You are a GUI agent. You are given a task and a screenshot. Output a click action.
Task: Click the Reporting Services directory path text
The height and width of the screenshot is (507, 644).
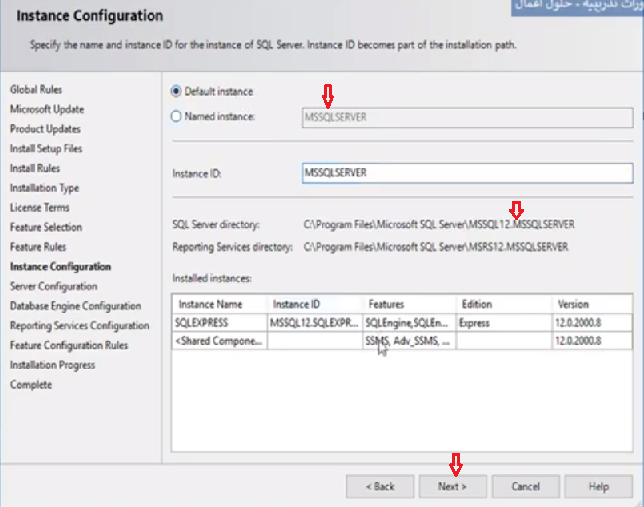pos(436,247)
